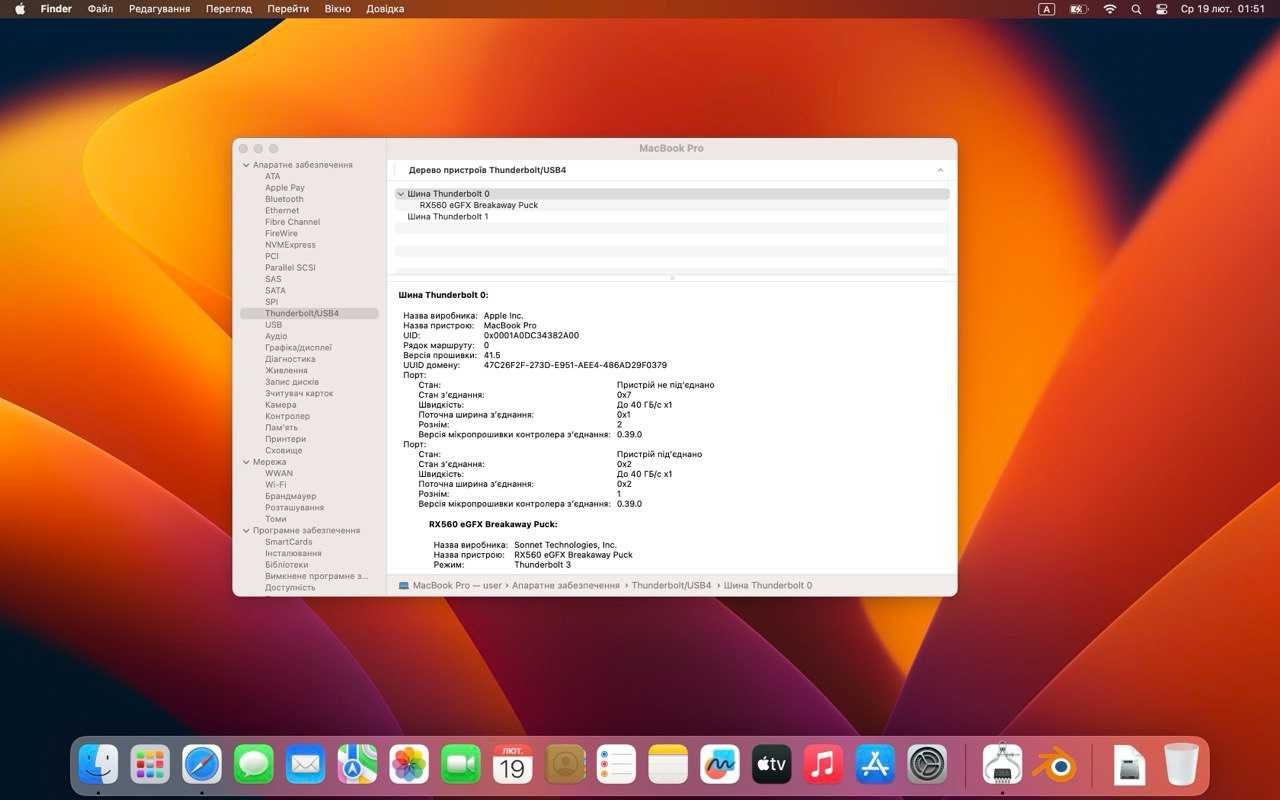Select Ethernet in the sidebar
Viewport: 1280px width, 800px height.
tap(282, 211)
